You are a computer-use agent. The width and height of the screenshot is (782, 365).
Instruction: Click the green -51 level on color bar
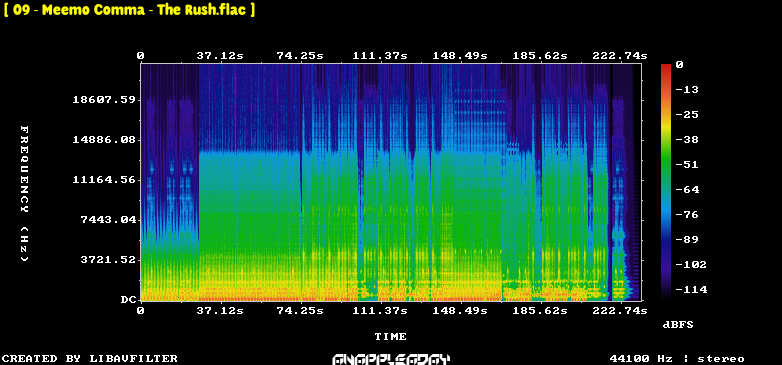click(x=666, y=165)
